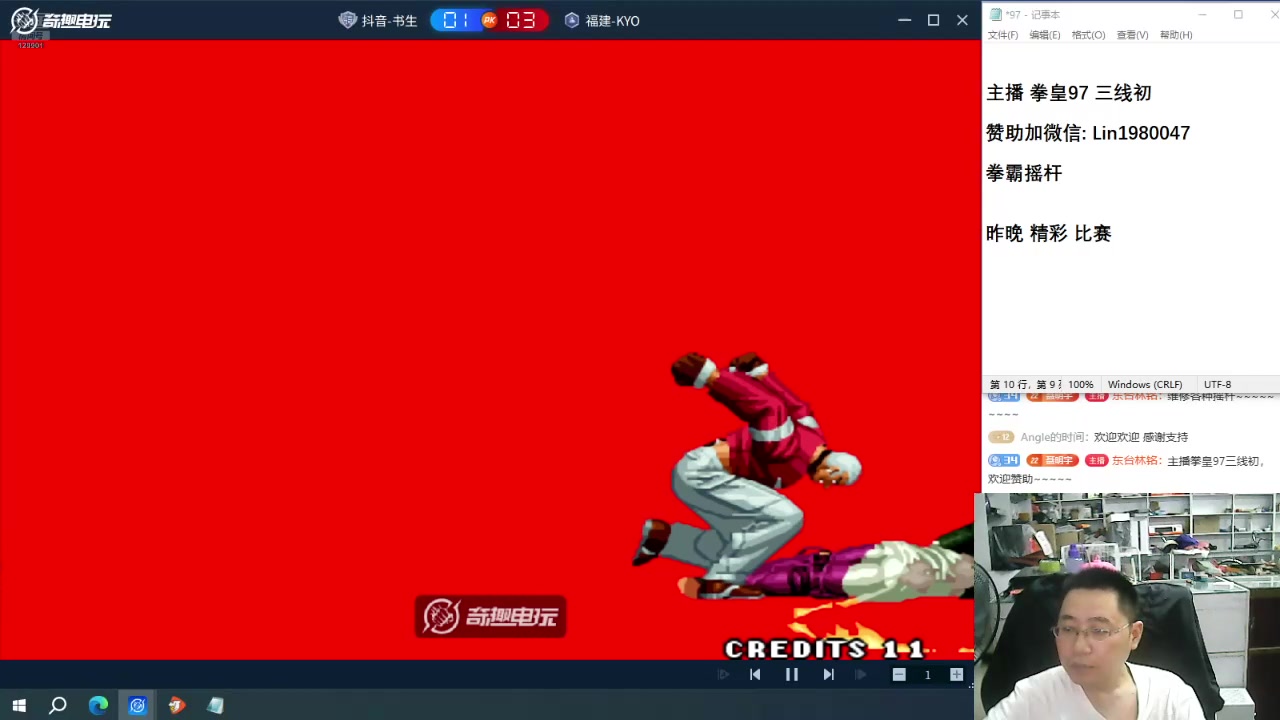Image resolution: width=1280 pixels, height=720 pixels.
Task: Click Notepad app icon in title bar
Action: click(996, 14)
